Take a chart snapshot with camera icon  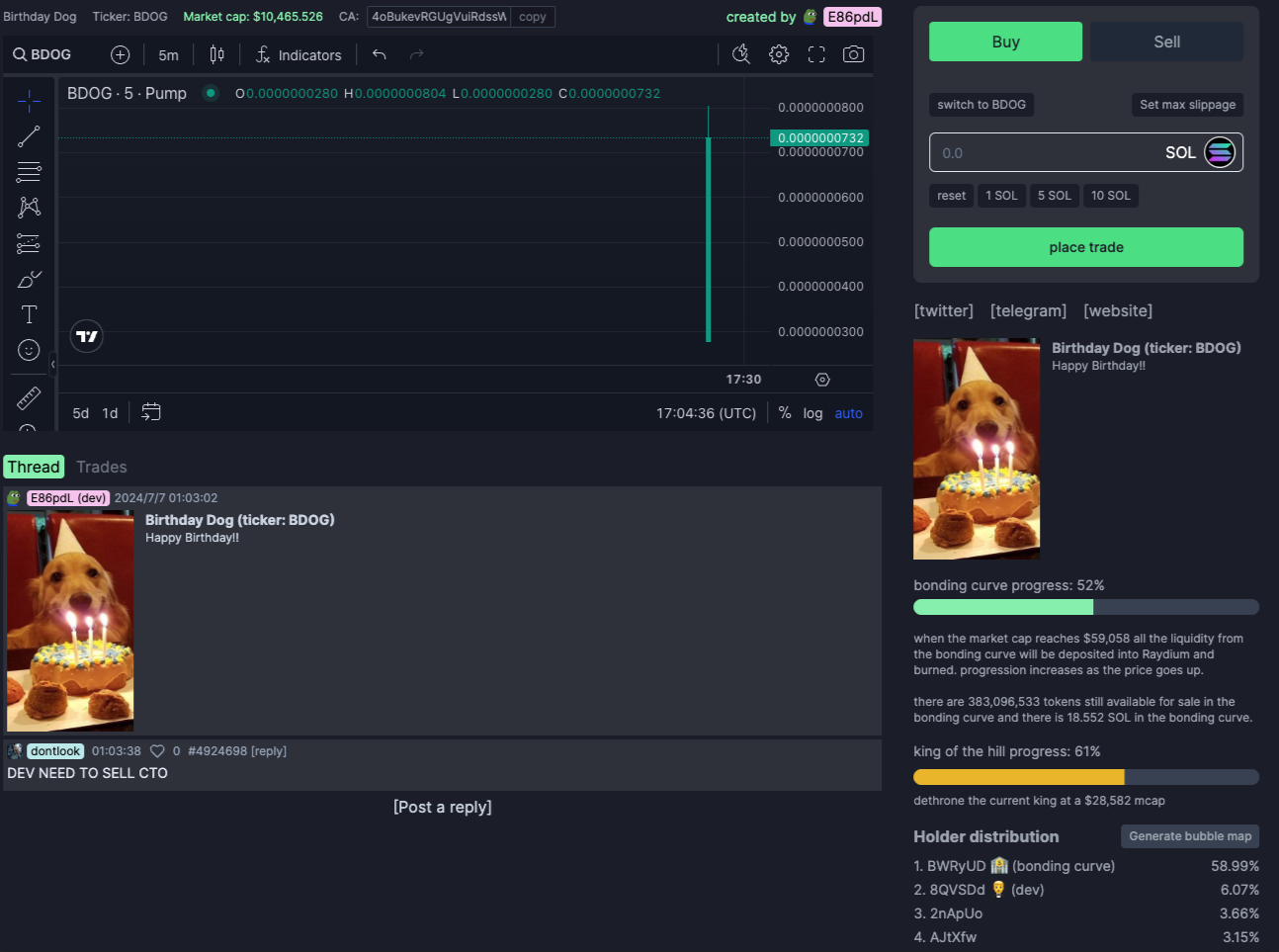coord(853,54)
